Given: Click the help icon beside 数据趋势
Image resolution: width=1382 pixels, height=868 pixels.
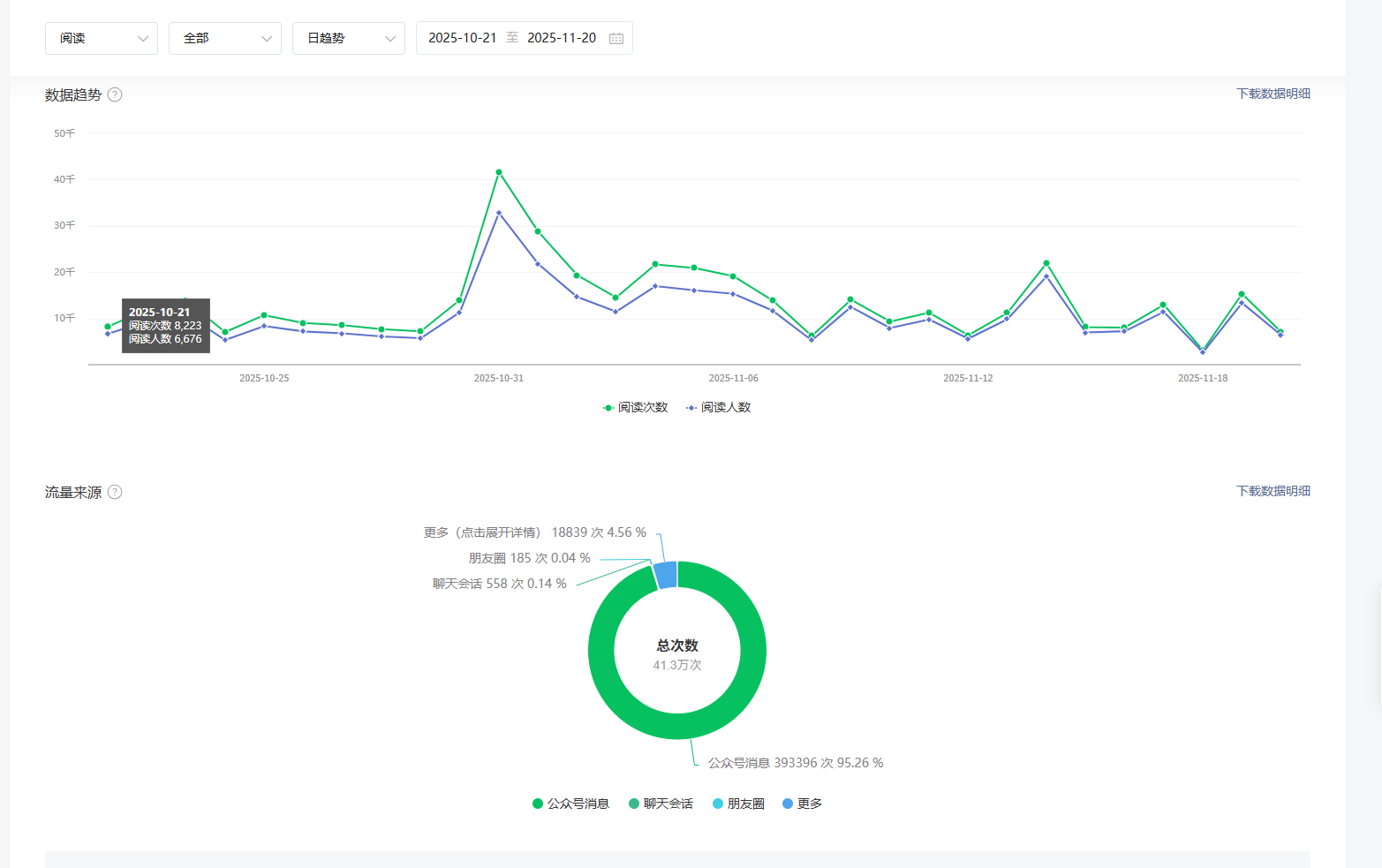Looking at the screenshot, I should [115, 94].
